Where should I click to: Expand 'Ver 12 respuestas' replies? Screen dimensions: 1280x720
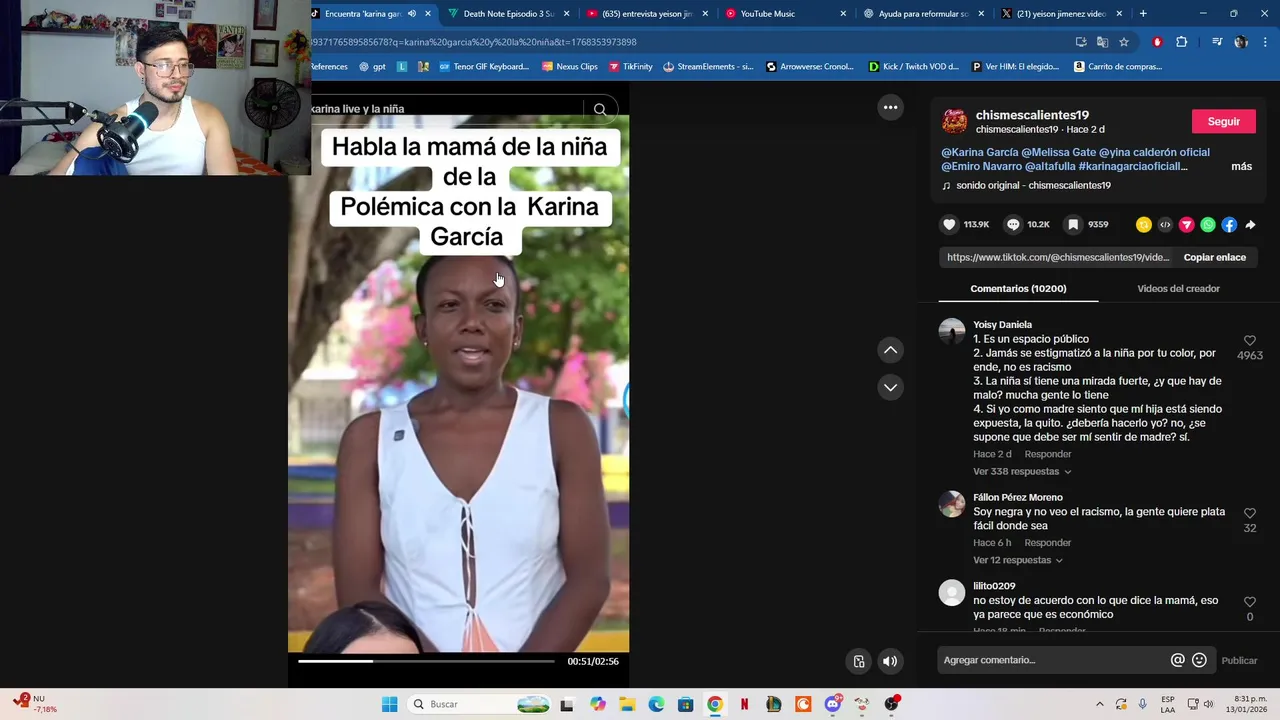pos(1018,560)
